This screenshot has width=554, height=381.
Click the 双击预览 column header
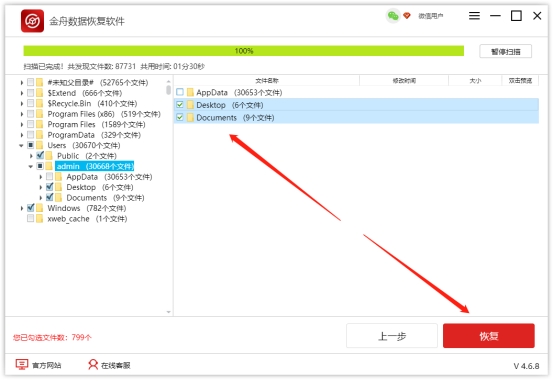[520, 81]
